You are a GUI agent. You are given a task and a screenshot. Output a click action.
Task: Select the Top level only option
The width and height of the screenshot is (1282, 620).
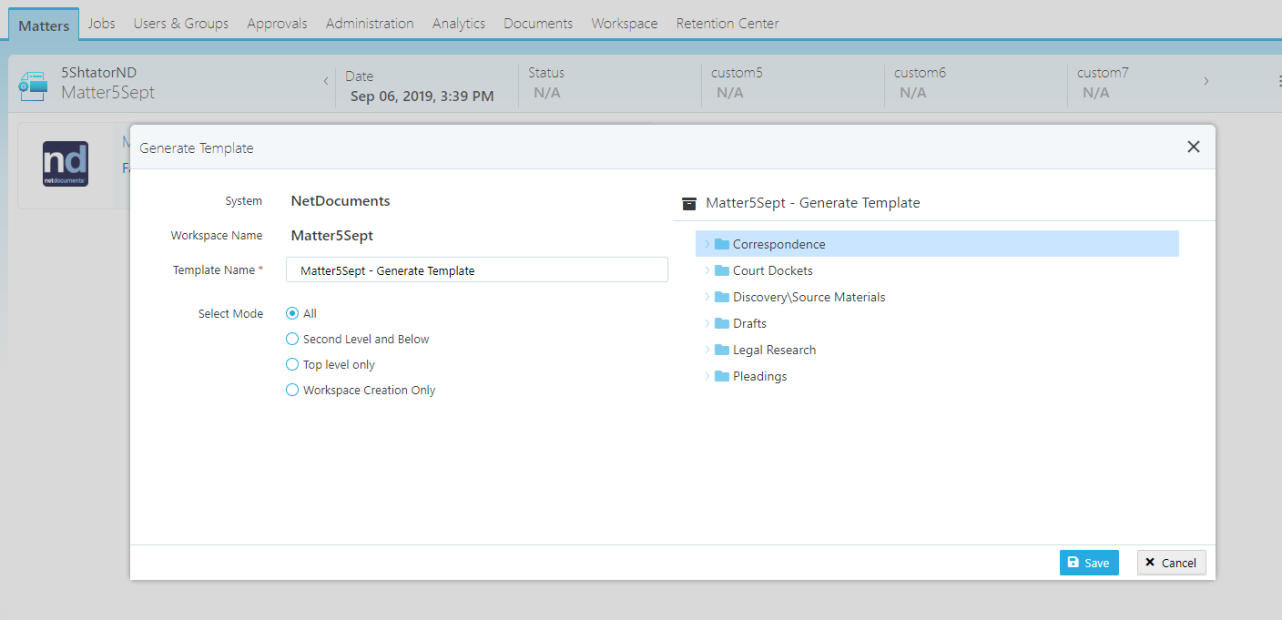(292, 365)
